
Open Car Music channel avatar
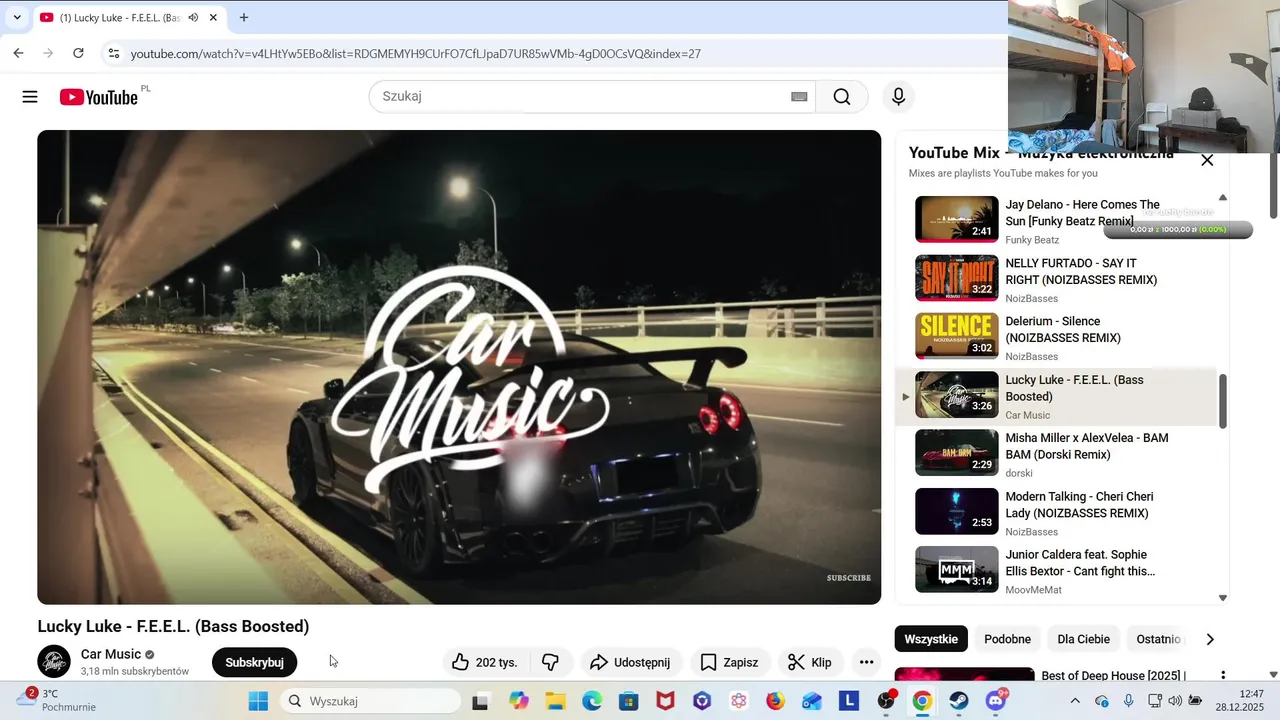(54, 662)
